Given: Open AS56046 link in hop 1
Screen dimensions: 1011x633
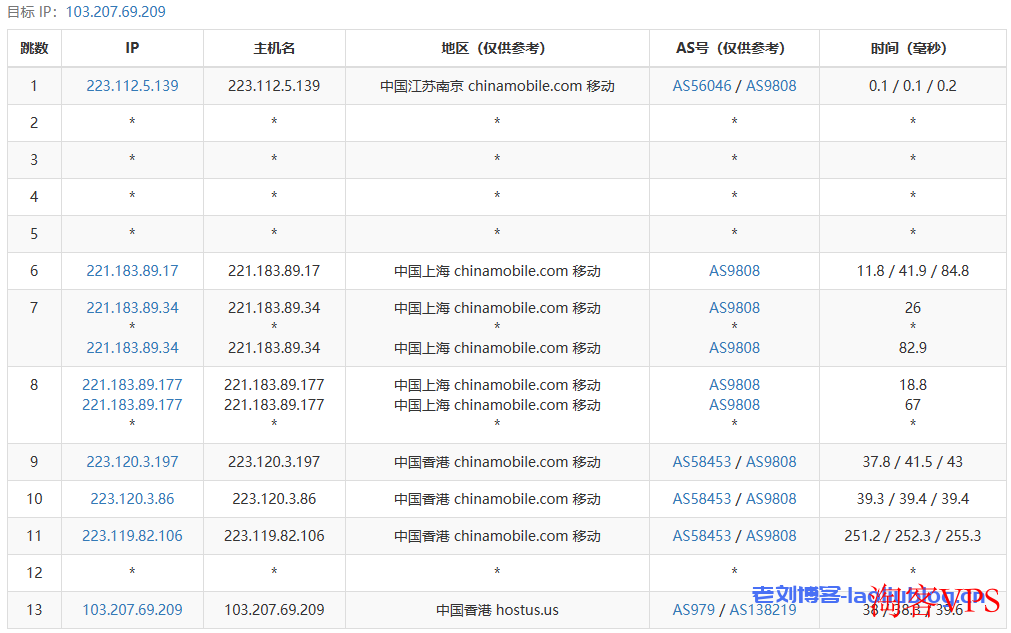Looking at the screenshot, I should [x=702, y=86].
